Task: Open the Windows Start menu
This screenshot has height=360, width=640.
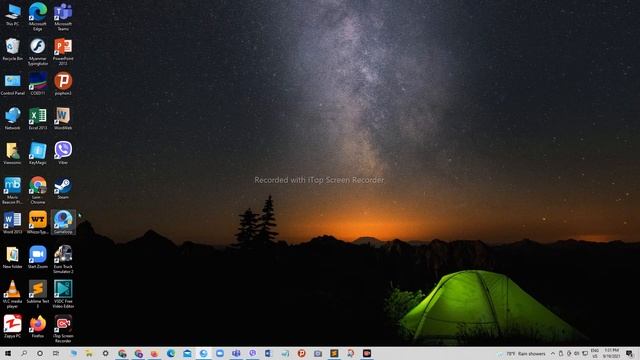Action: [8, 353]
